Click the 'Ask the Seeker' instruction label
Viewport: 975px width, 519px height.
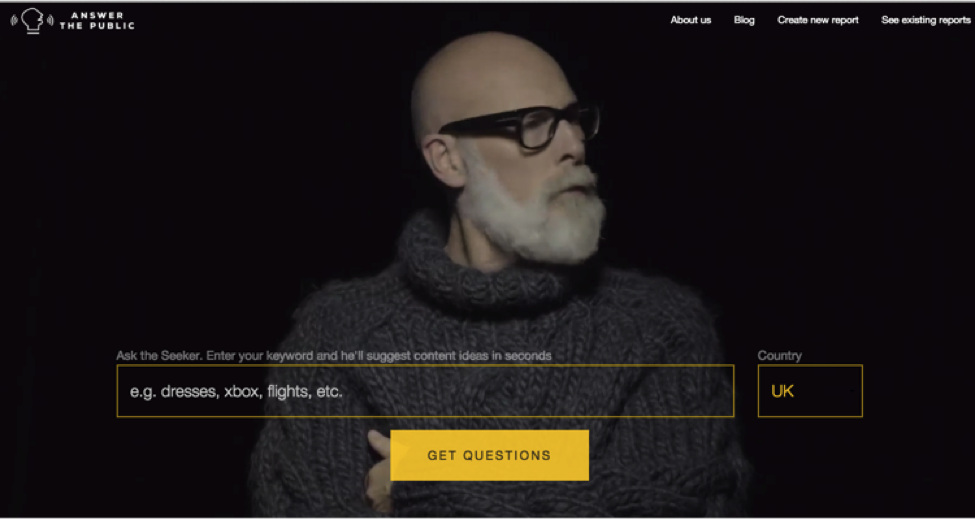point(334,356)
